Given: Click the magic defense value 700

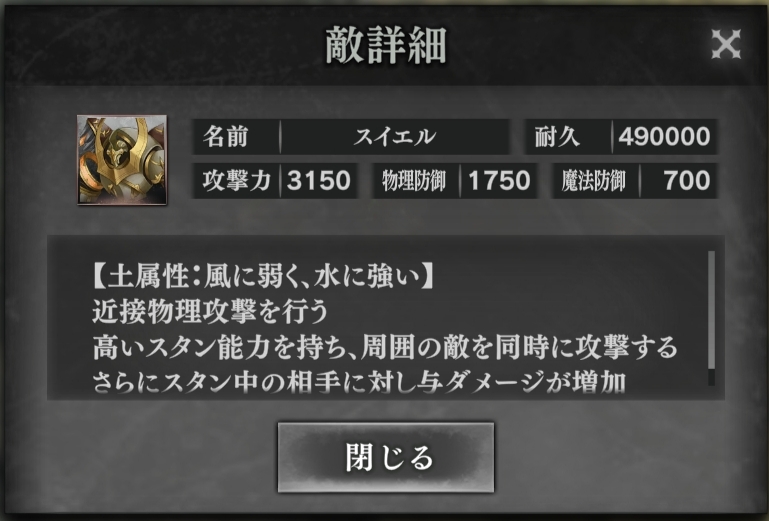Looking at the screenshot, I should (687, 181).
